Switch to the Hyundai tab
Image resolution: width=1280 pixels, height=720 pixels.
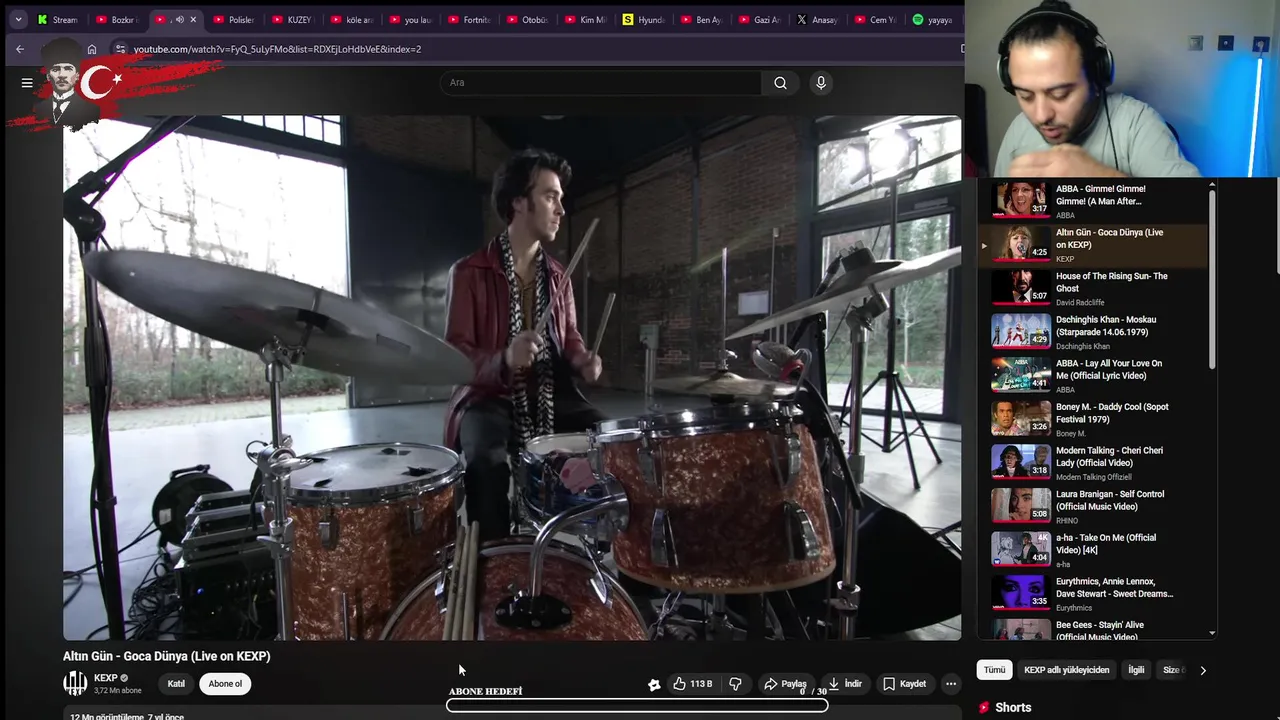tap(645, 20)
